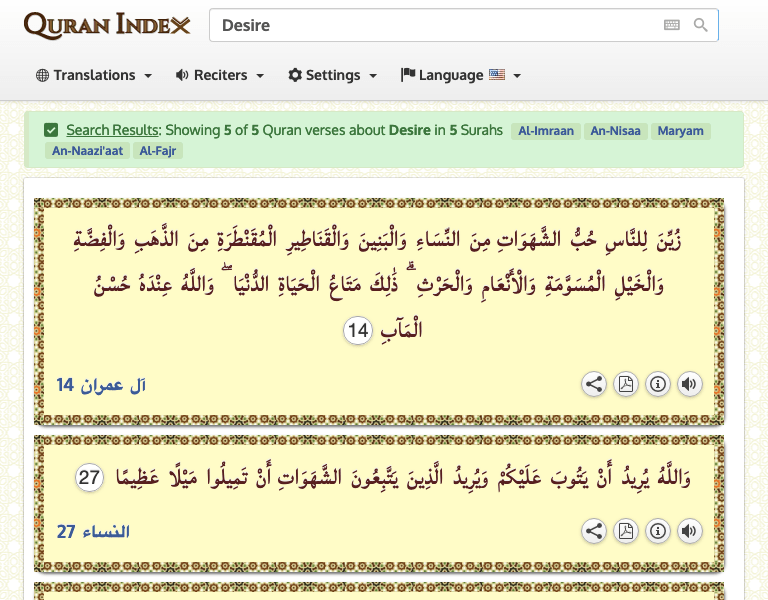768x600 pixels.
Task: Toggle the Search Results green checkbox
Action: click(51, 130)
